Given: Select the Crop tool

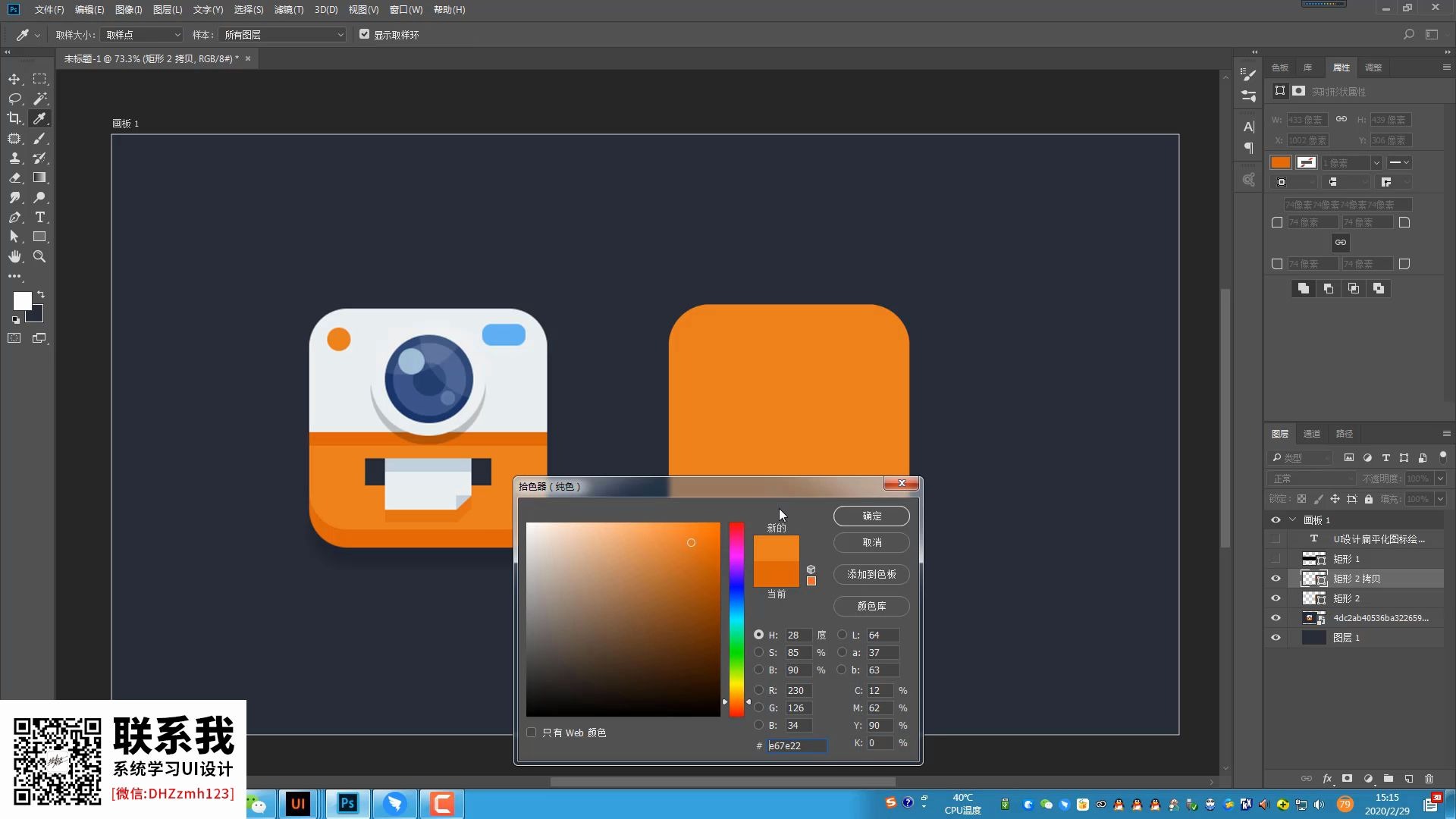Looking at the screenshot, I should pyautogui.click(x=14, y=118).
